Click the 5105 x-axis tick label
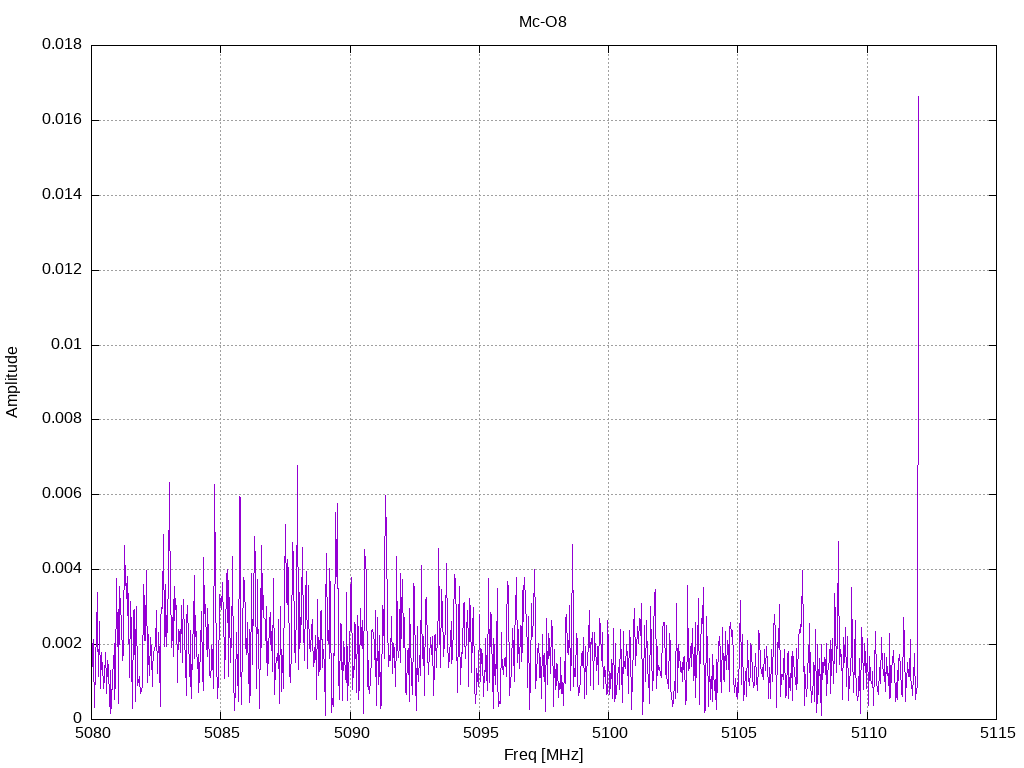 737,734
